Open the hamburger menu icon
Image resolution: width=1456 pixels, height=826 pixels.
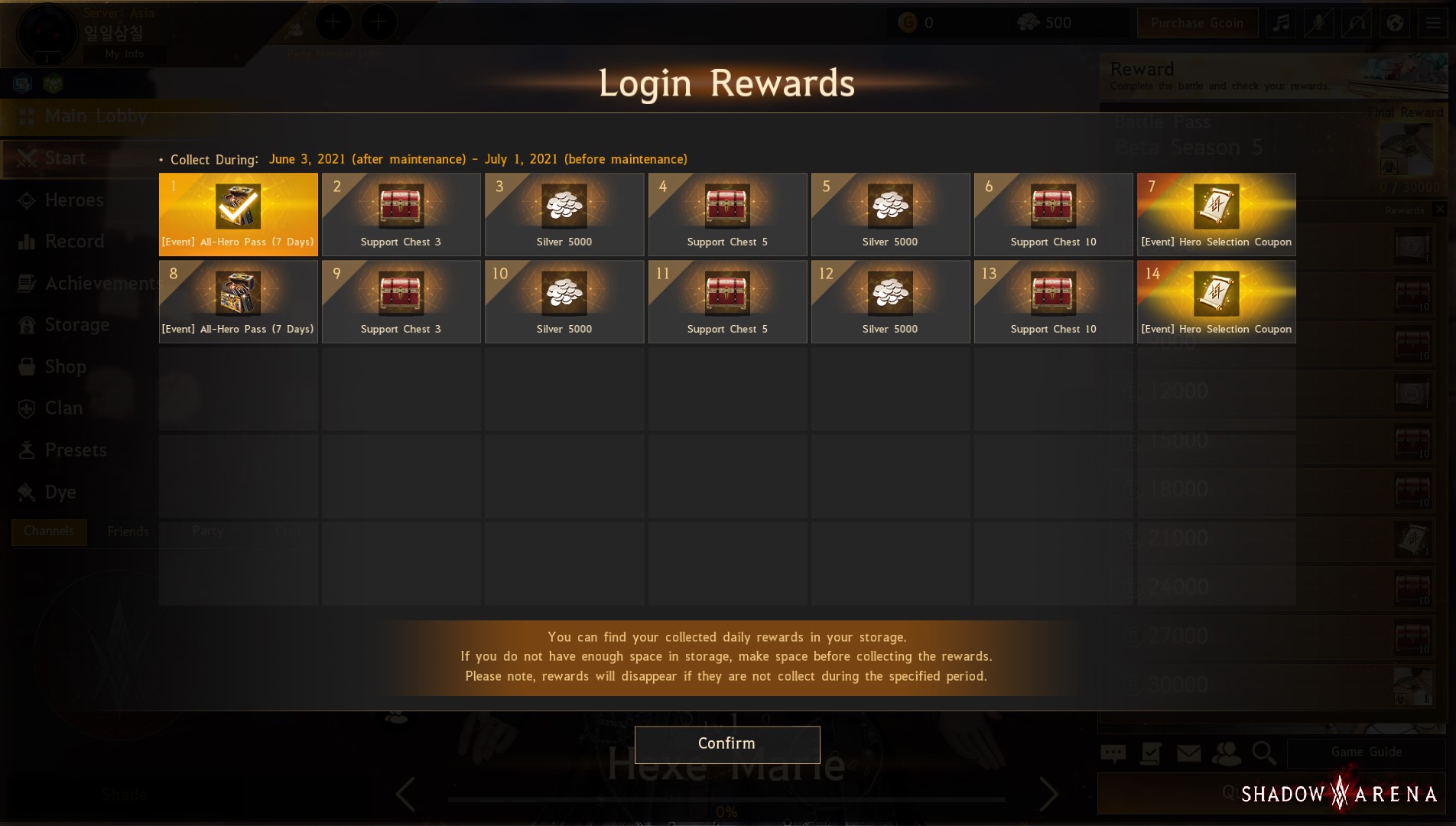point(1433,23)
